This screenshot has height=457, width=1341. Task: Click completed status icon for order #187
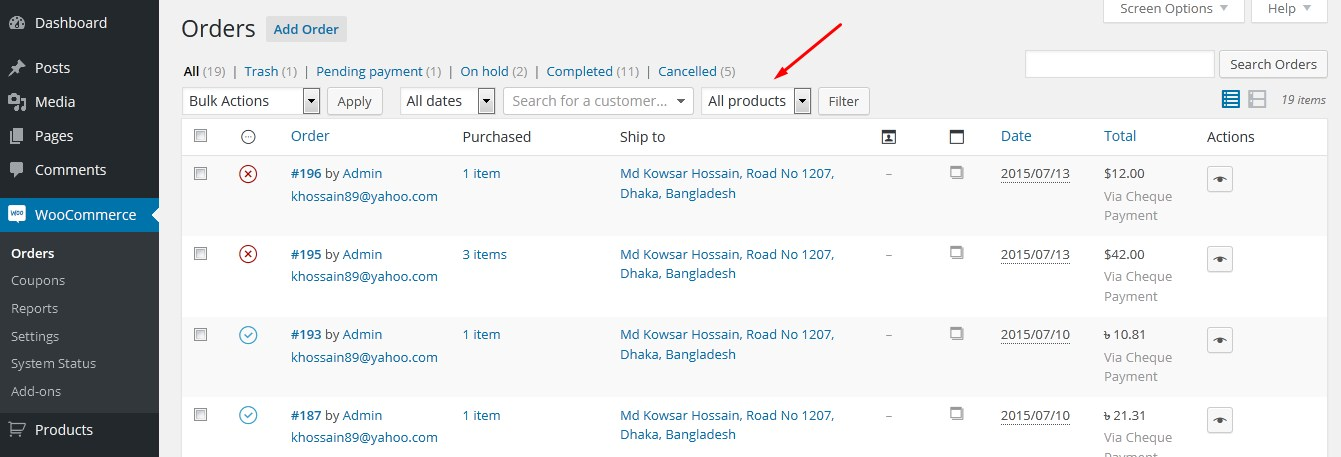248,415
